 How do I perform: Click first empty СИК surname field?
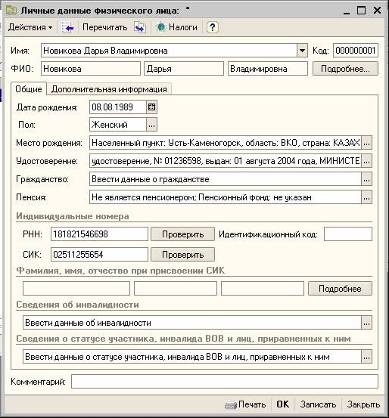pos(76,289)
